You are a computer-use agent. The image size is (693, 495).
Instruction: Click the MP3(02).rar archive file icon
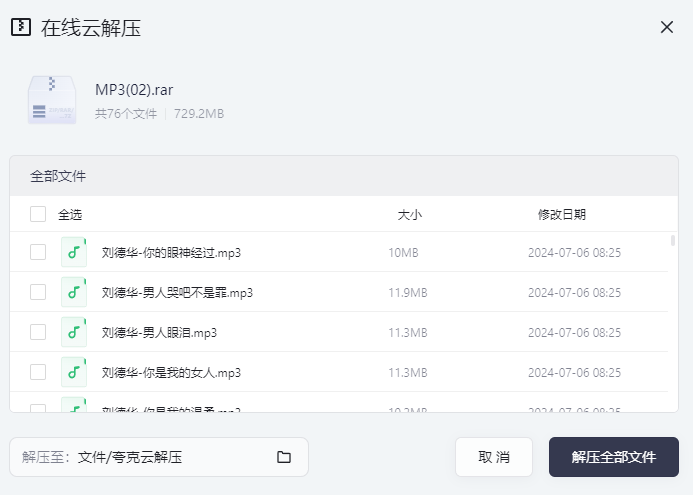[52, 100]
